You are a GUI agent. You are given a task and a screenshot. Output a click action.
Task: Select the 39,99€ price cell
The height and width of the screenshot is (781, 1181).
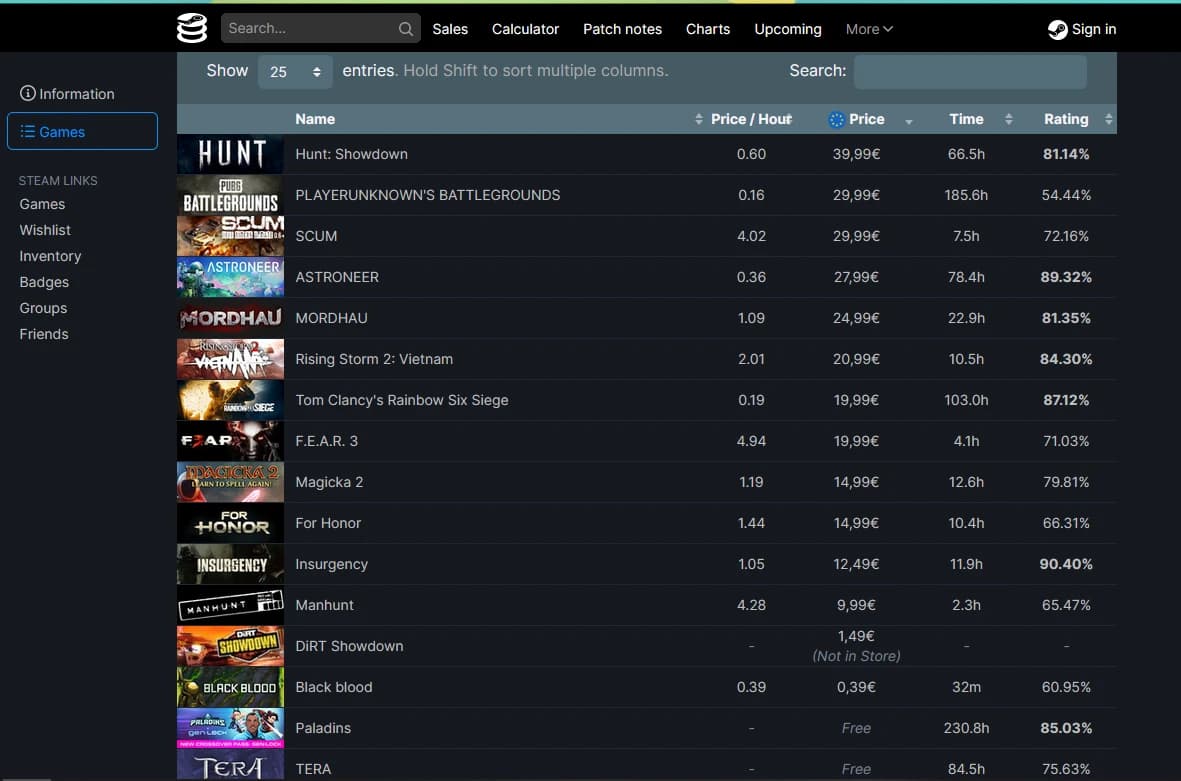pyautogui.click(x=856, y=154)
